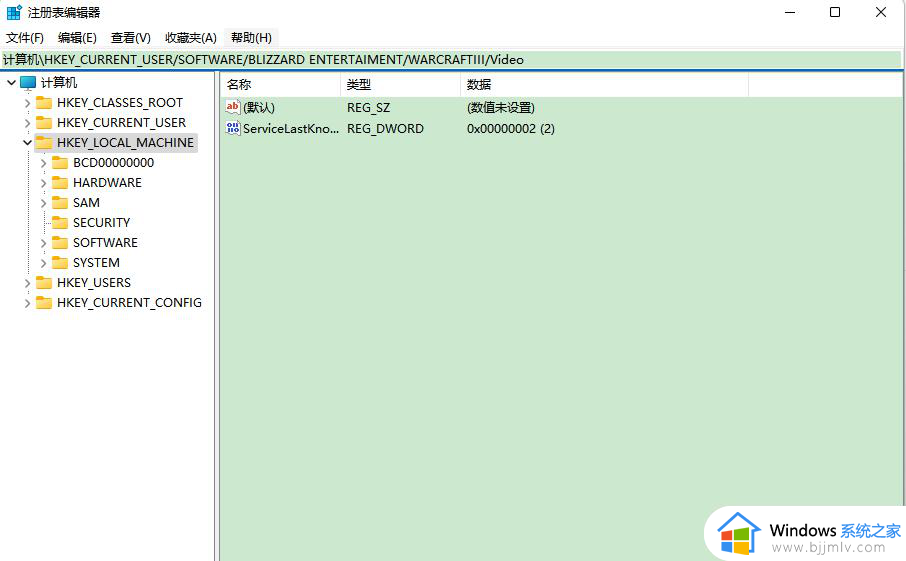Click the computer icon at tree root
This screenshot has width=906, height=561.
28,83
